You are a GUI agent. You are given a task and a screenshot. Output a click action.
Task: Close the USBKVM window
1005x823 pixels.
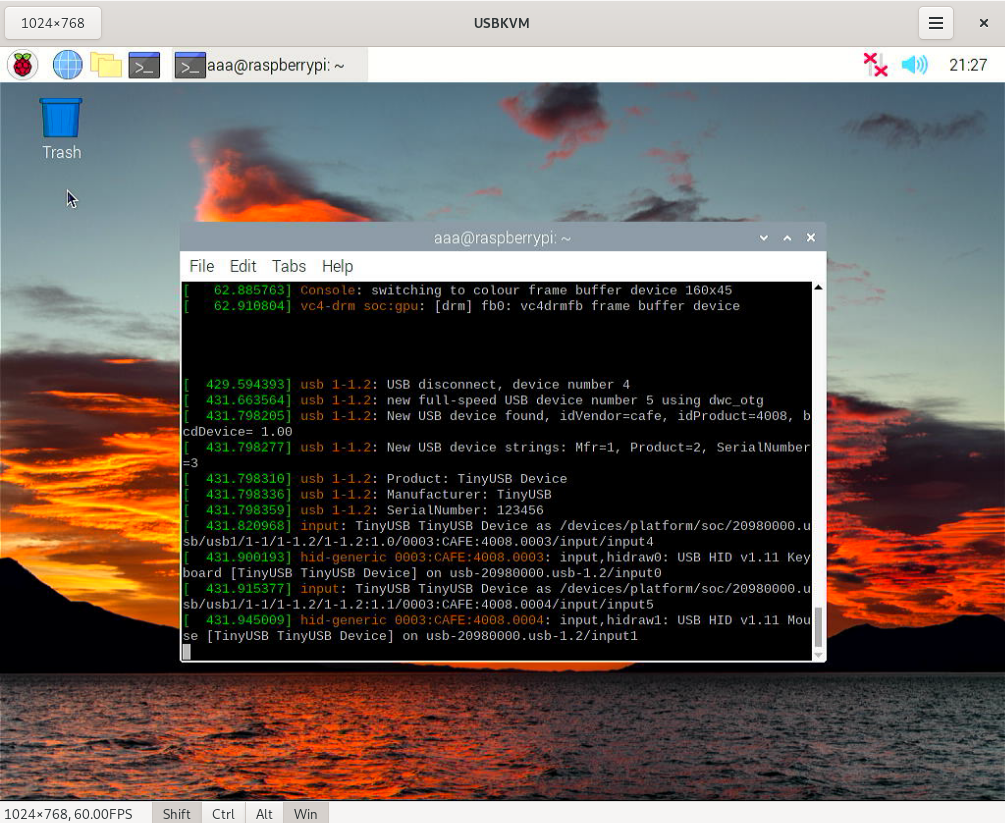click(x=984, y=23)
